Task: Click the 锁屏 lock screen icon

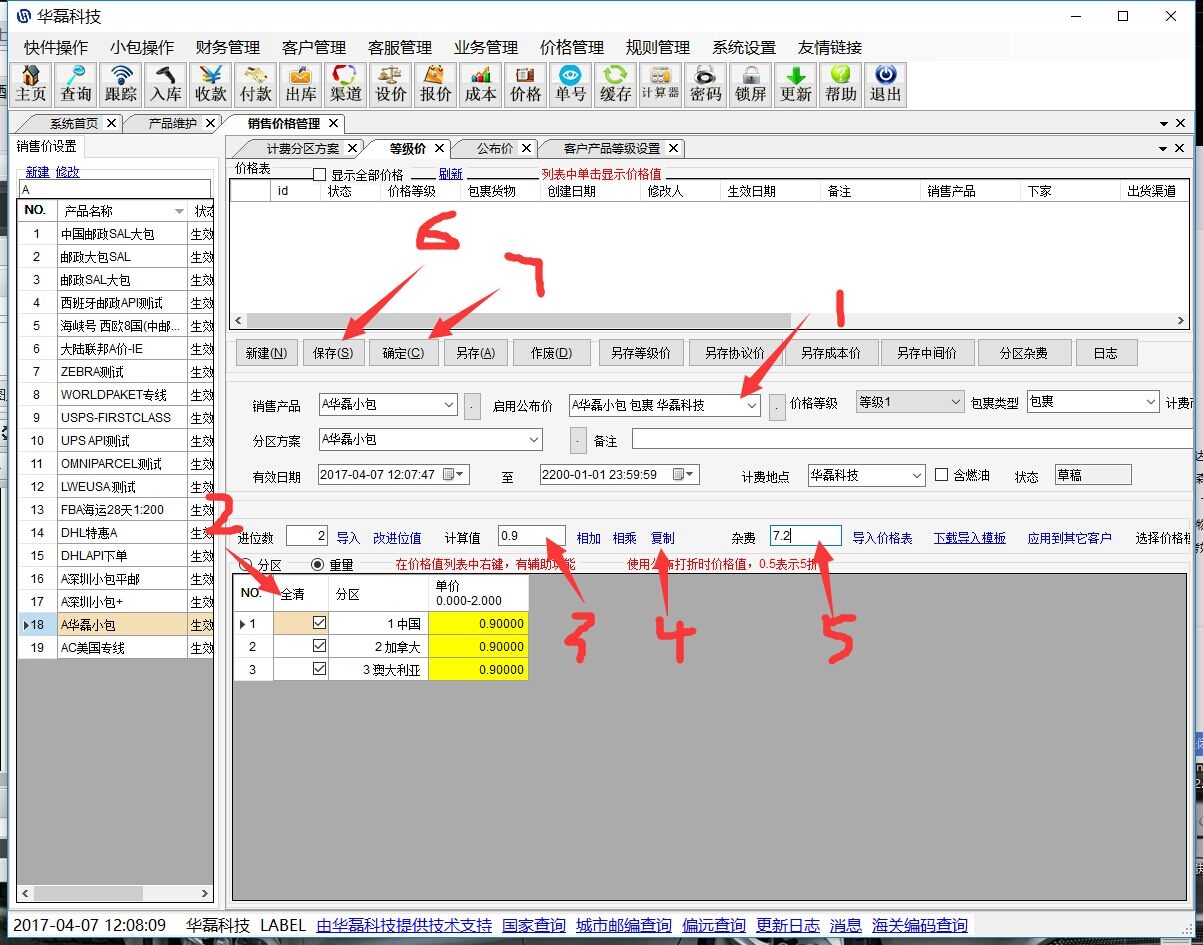Action: tap(751, 83)
